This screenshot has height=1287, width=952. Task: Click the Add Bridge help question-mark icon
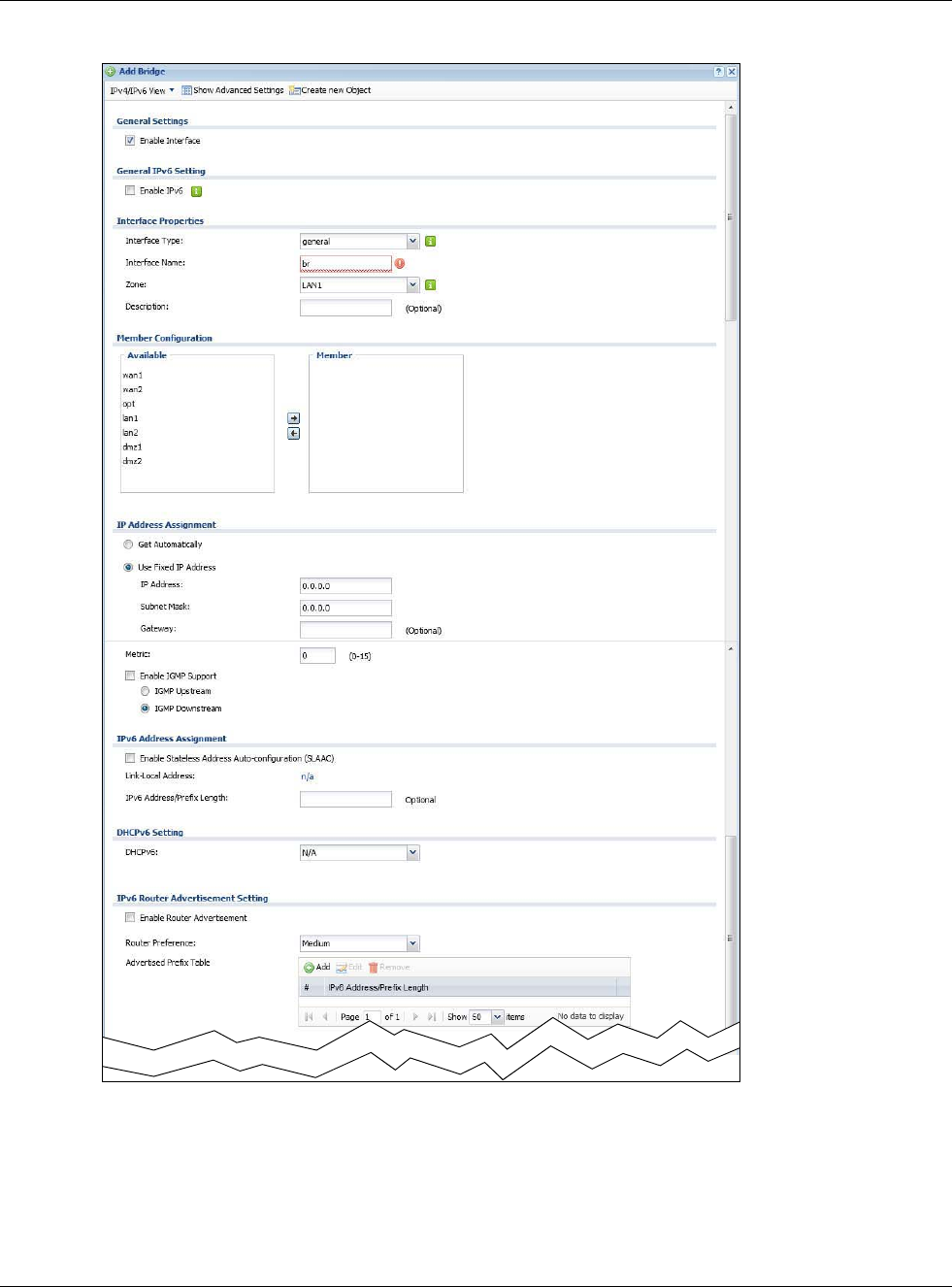pos(719,72)
